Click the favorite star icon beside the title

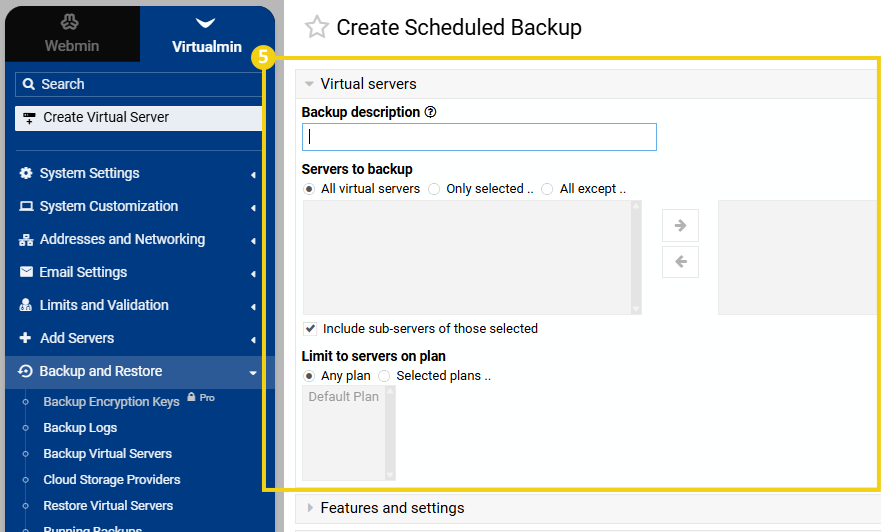coord(316,28)
